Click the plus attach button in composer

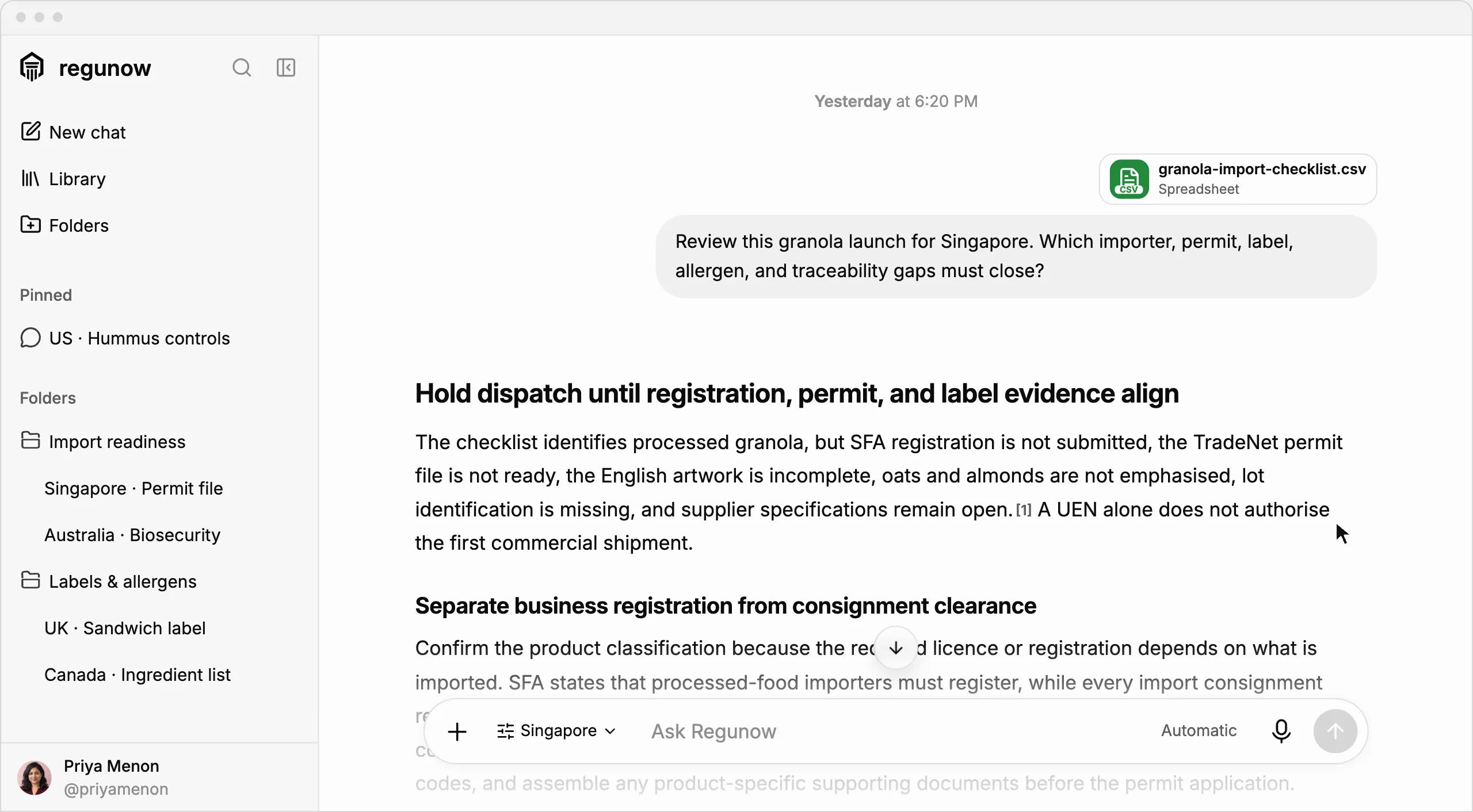(x=457, y=731)
